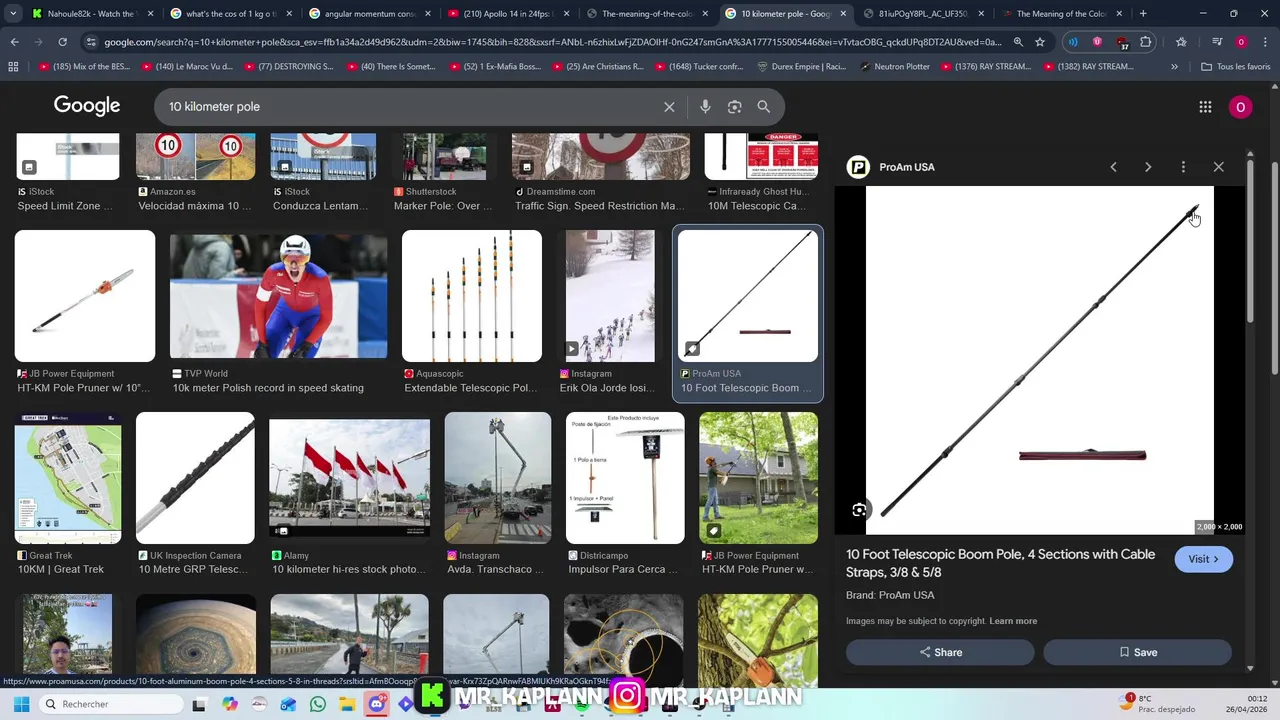Click the Google logo
Viewport: 1280px width, 720px height.
(x=87, y=106)
